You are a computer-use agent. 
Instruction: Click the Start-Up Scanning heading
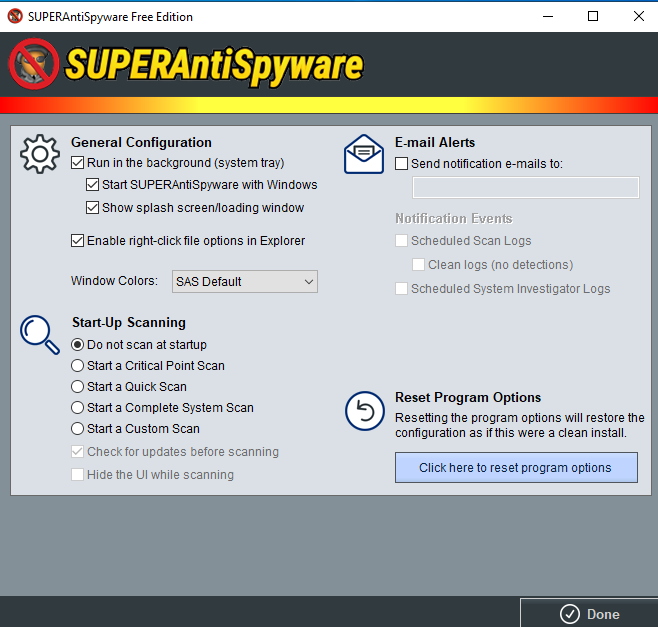coord(129,323)
